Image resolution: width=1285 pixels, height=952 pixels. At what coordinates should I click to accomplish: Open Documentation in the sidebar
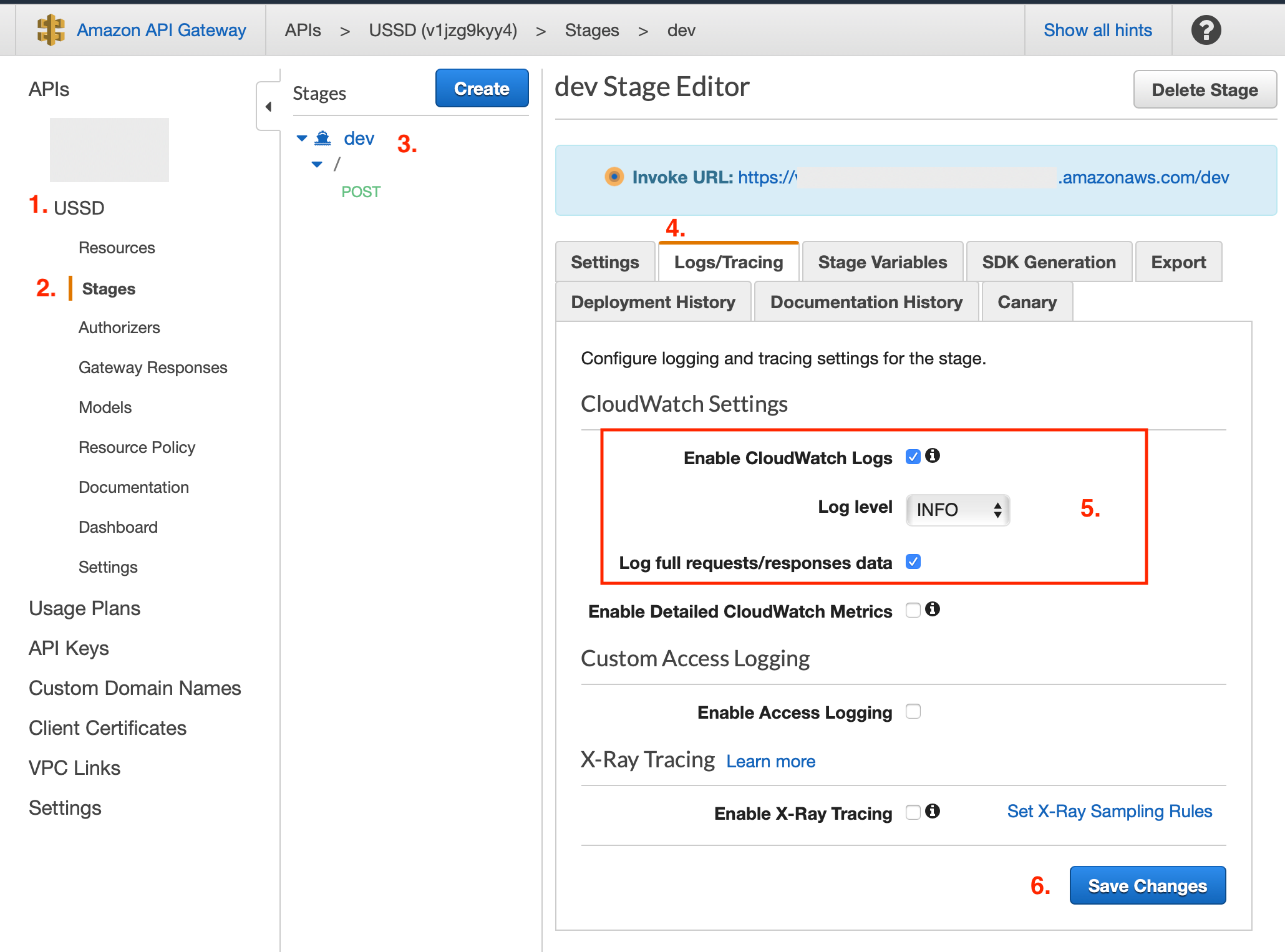[x=133, y=487]
